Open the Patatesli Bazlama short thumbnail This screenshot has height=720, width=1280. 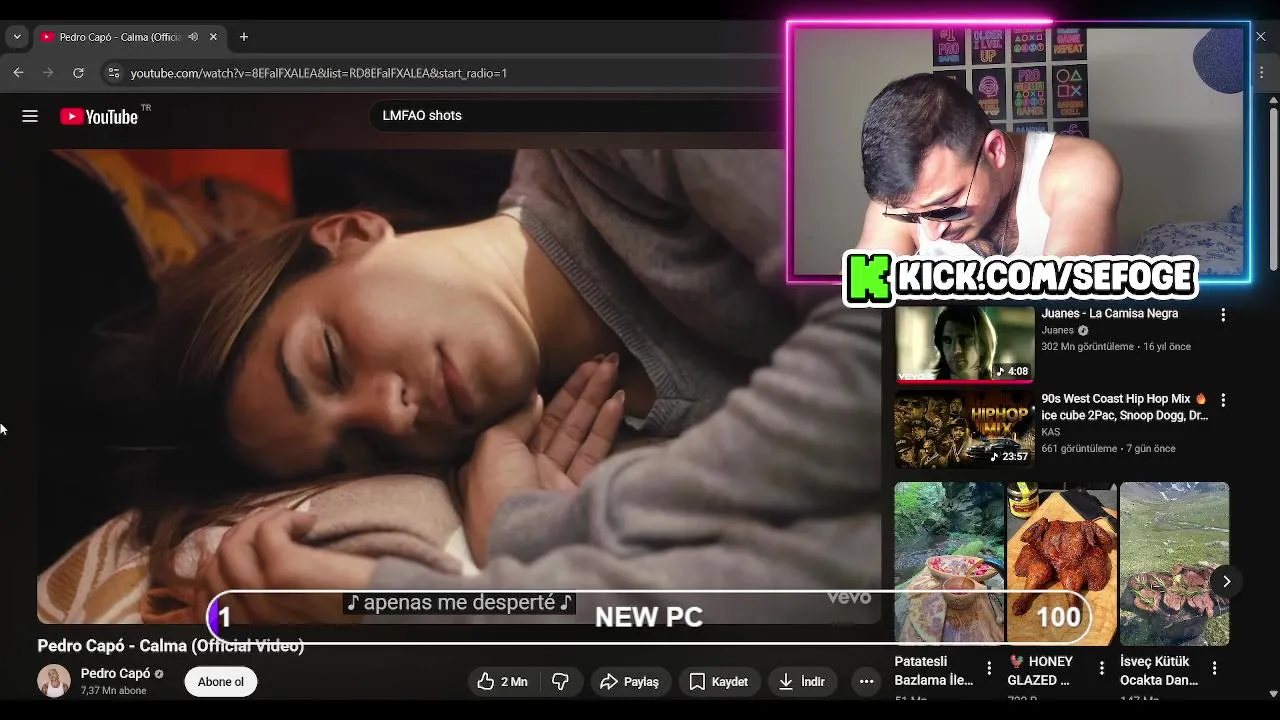[949, 563]
